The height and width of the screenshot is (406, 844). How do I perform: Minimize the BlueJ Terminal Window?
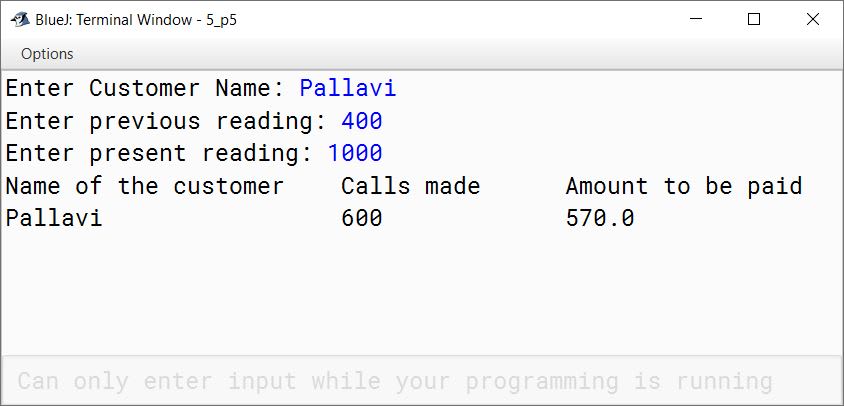[695, 19]
